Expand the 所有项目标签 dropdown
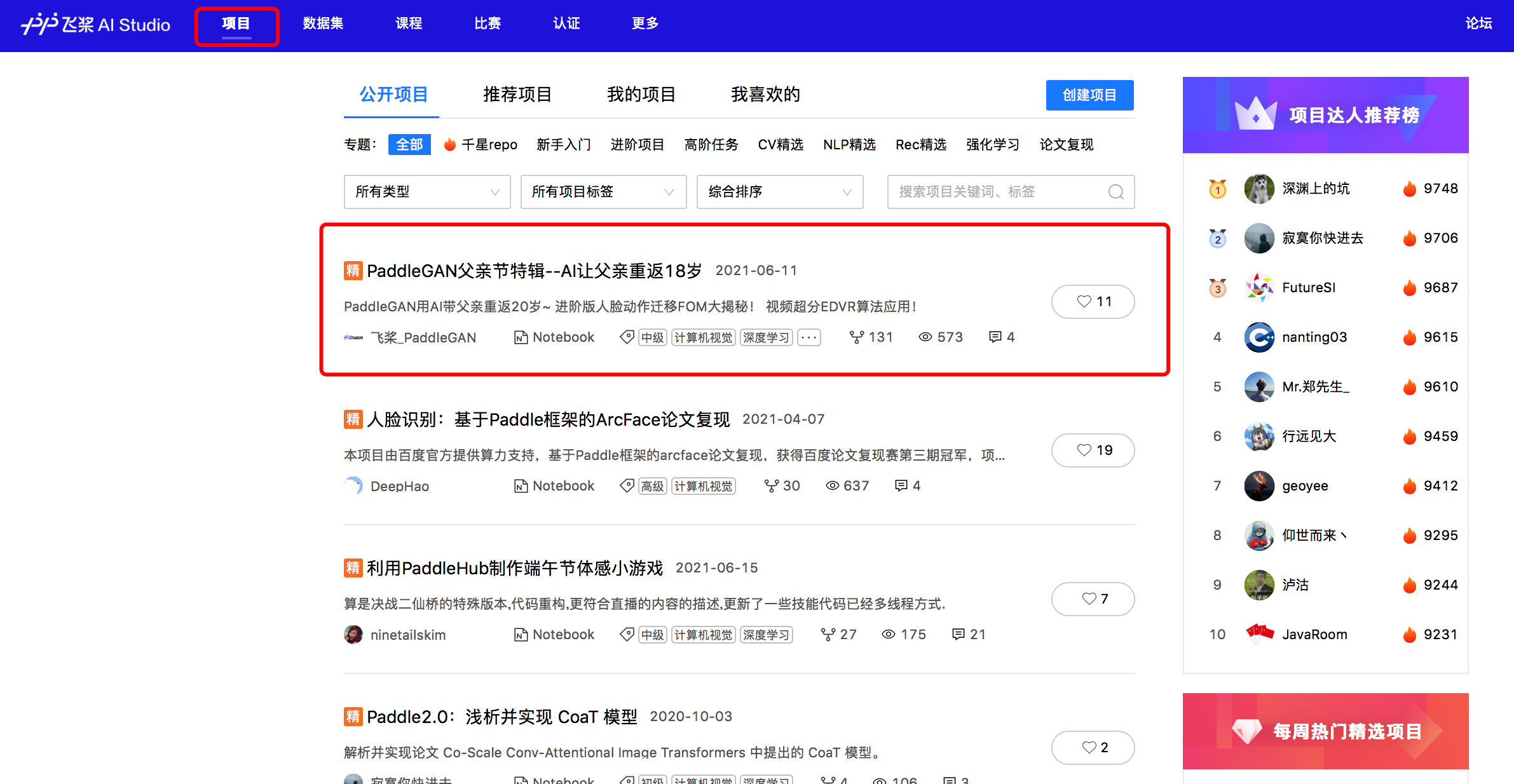The image size is (1514, 784). pos(603,192)
